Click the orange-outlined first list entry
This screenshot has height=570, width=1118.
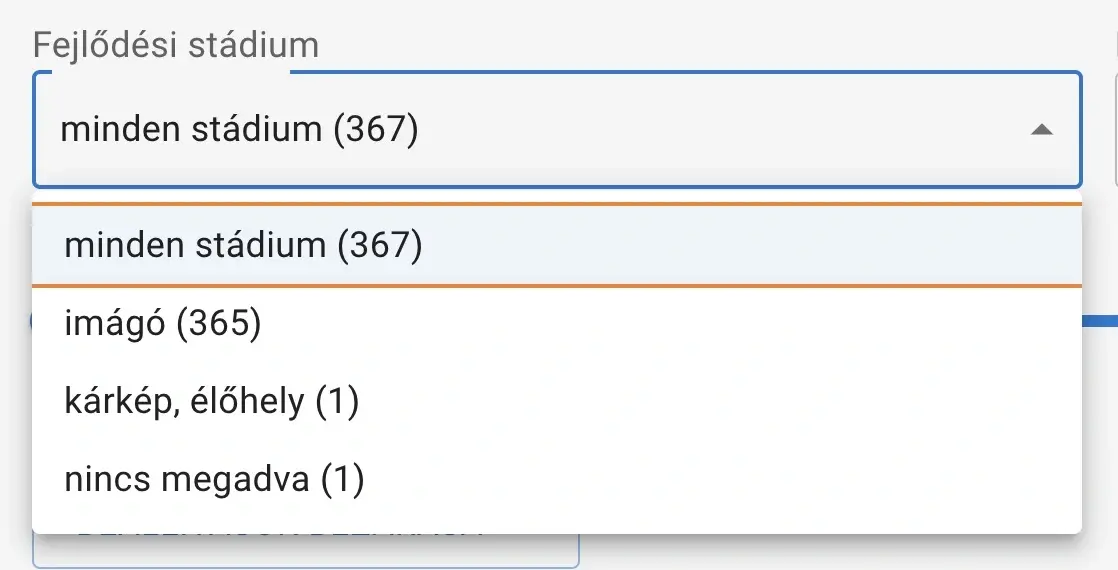[556, 246]
